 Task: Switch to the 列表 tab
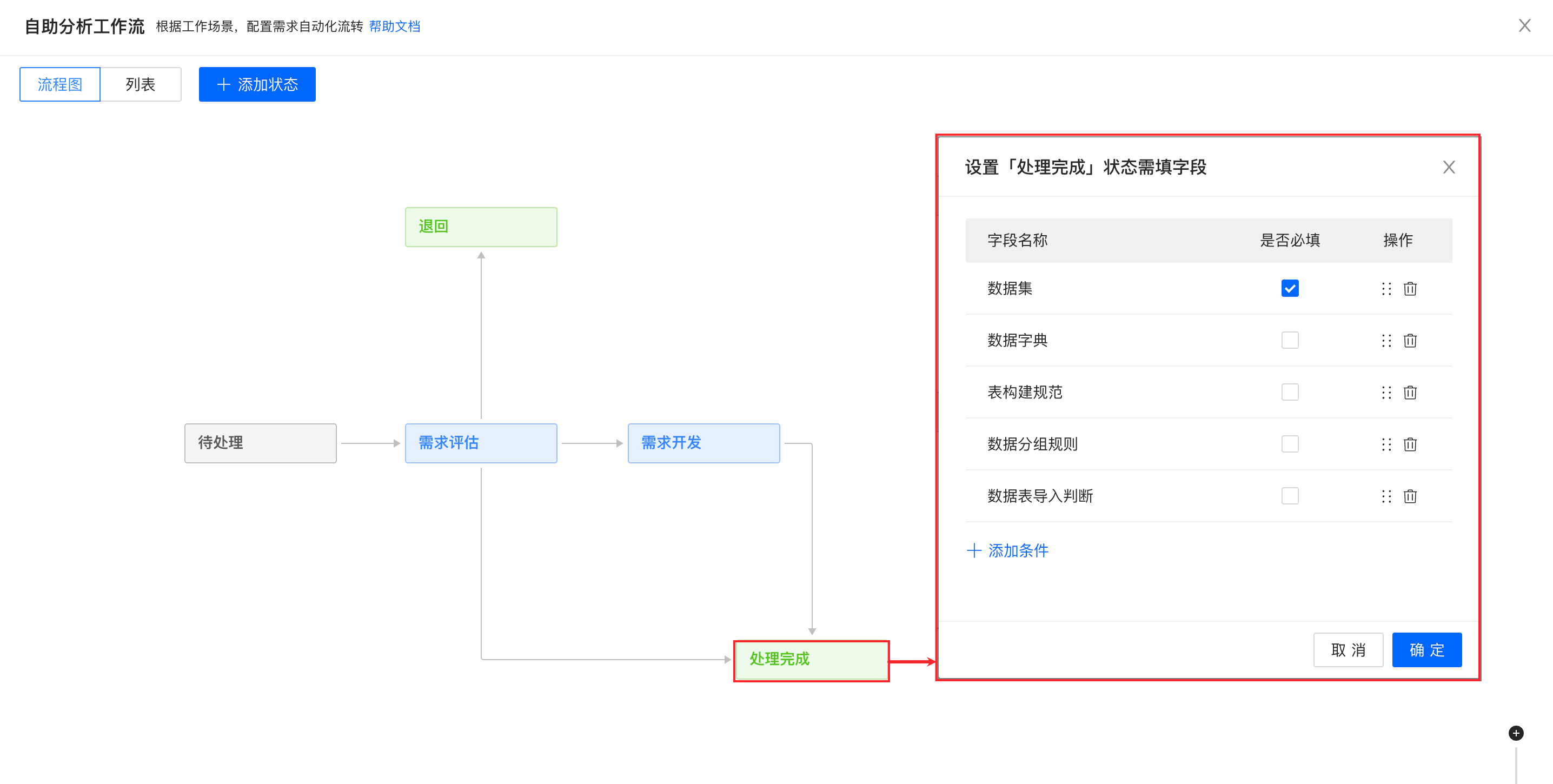tap(141, 84)
